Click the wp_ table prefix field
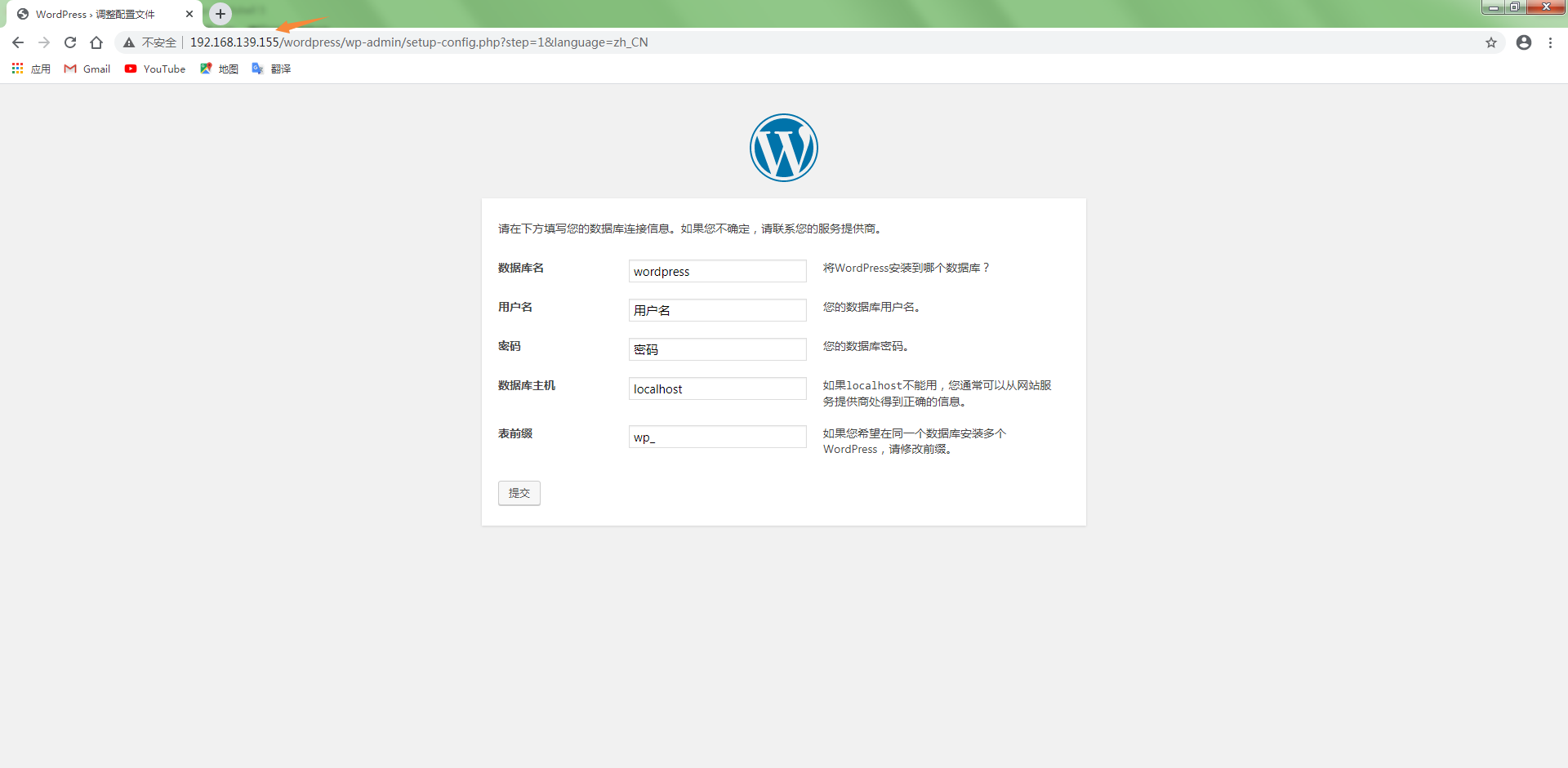This screenshot has width=1568, height=768. click(x=717, y=436)
